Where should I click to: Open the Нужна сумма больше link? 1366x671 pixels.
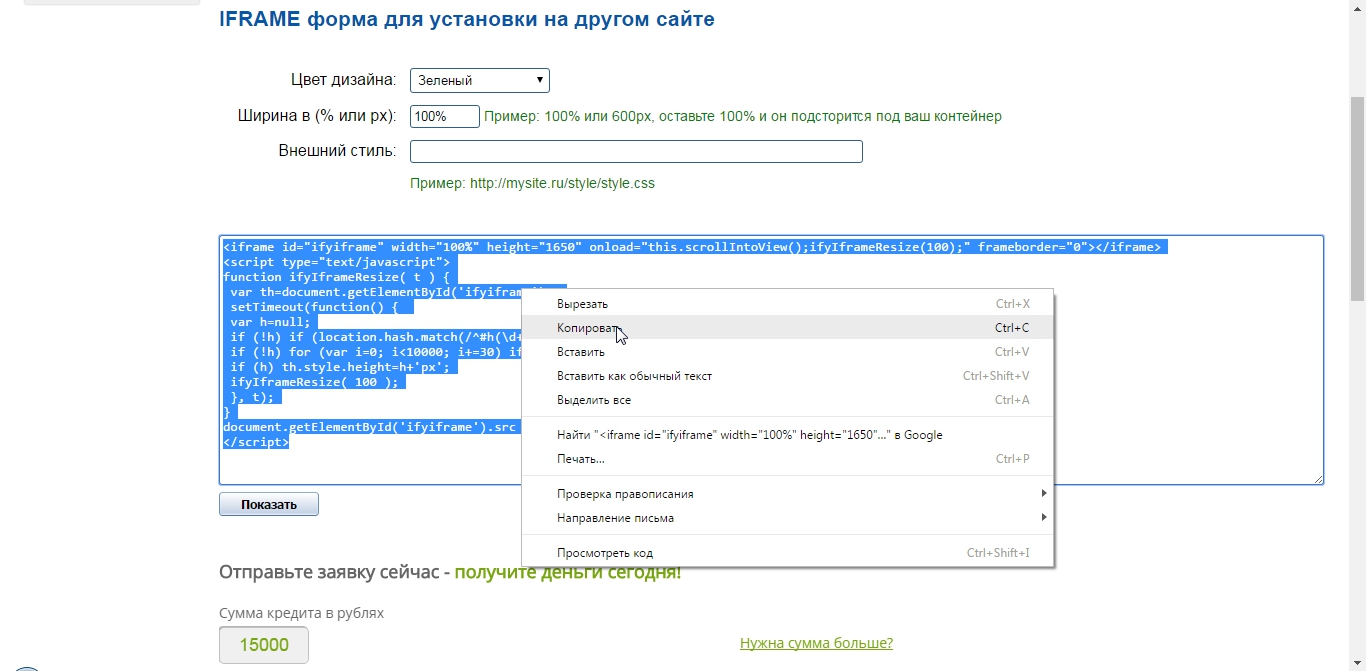816,643
